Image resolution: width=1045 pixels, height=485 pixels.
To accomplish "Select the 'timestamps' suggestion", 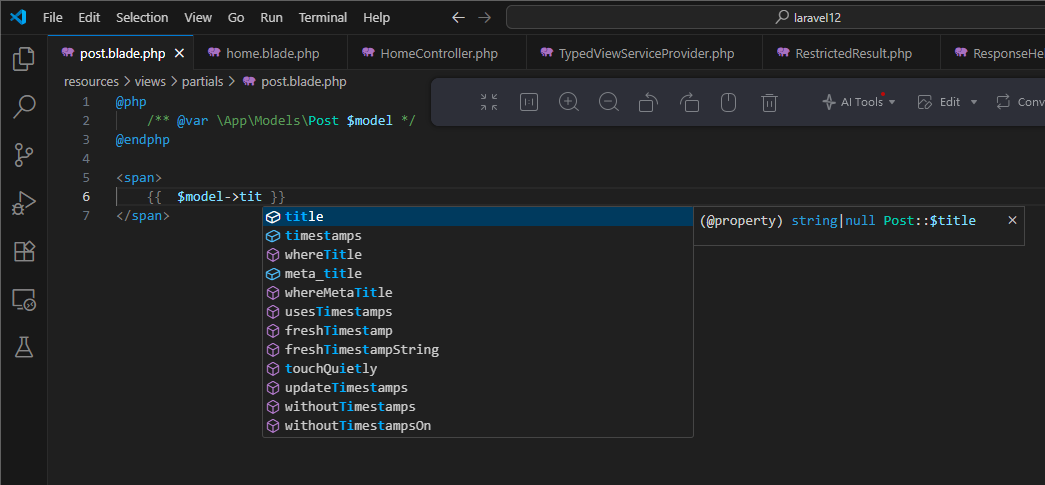I will (x=477, y=236).
